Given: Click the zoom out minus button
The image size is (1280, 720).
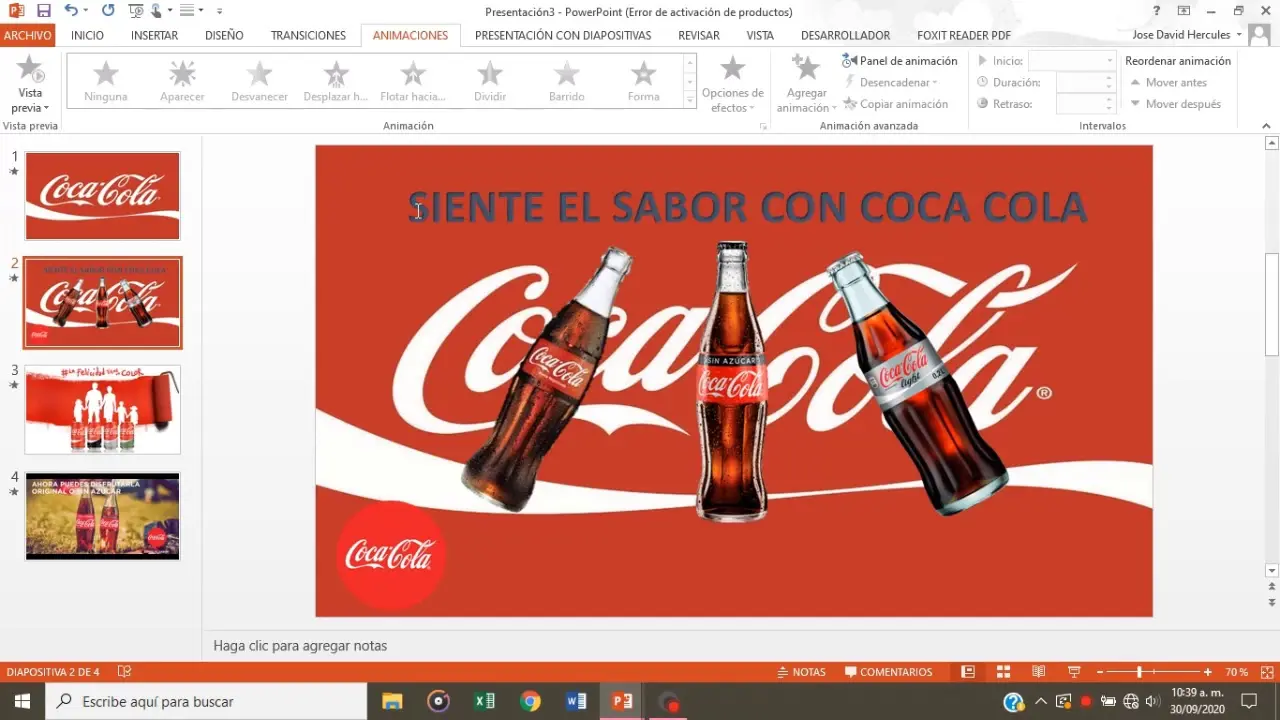Looking at the screenshot, I should pos(1100,672).
